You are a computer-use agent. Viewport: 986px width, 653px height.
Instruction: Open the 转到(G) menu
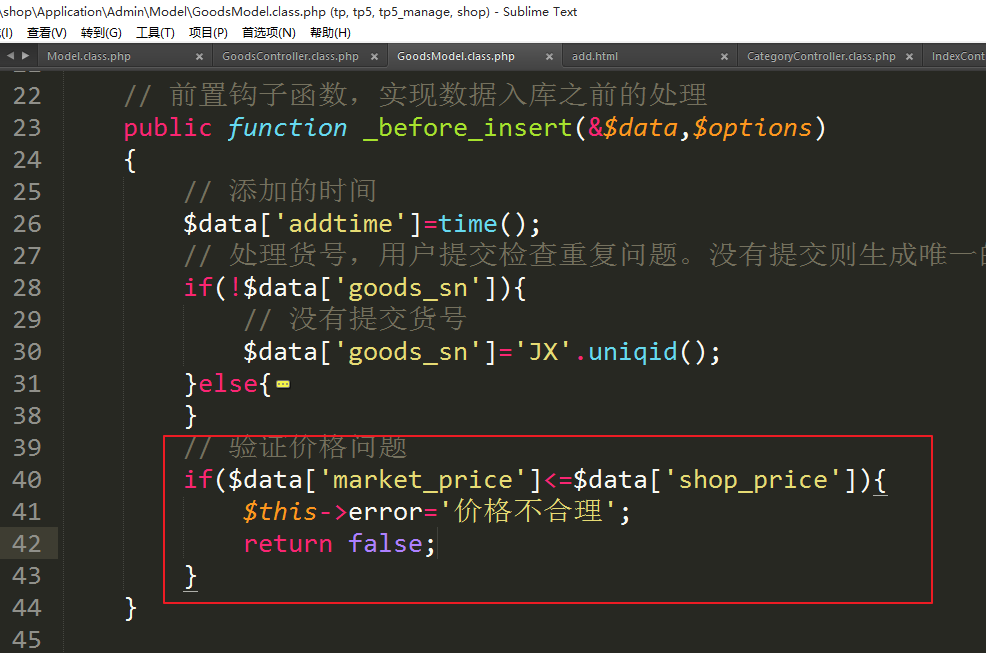[101, 33]
